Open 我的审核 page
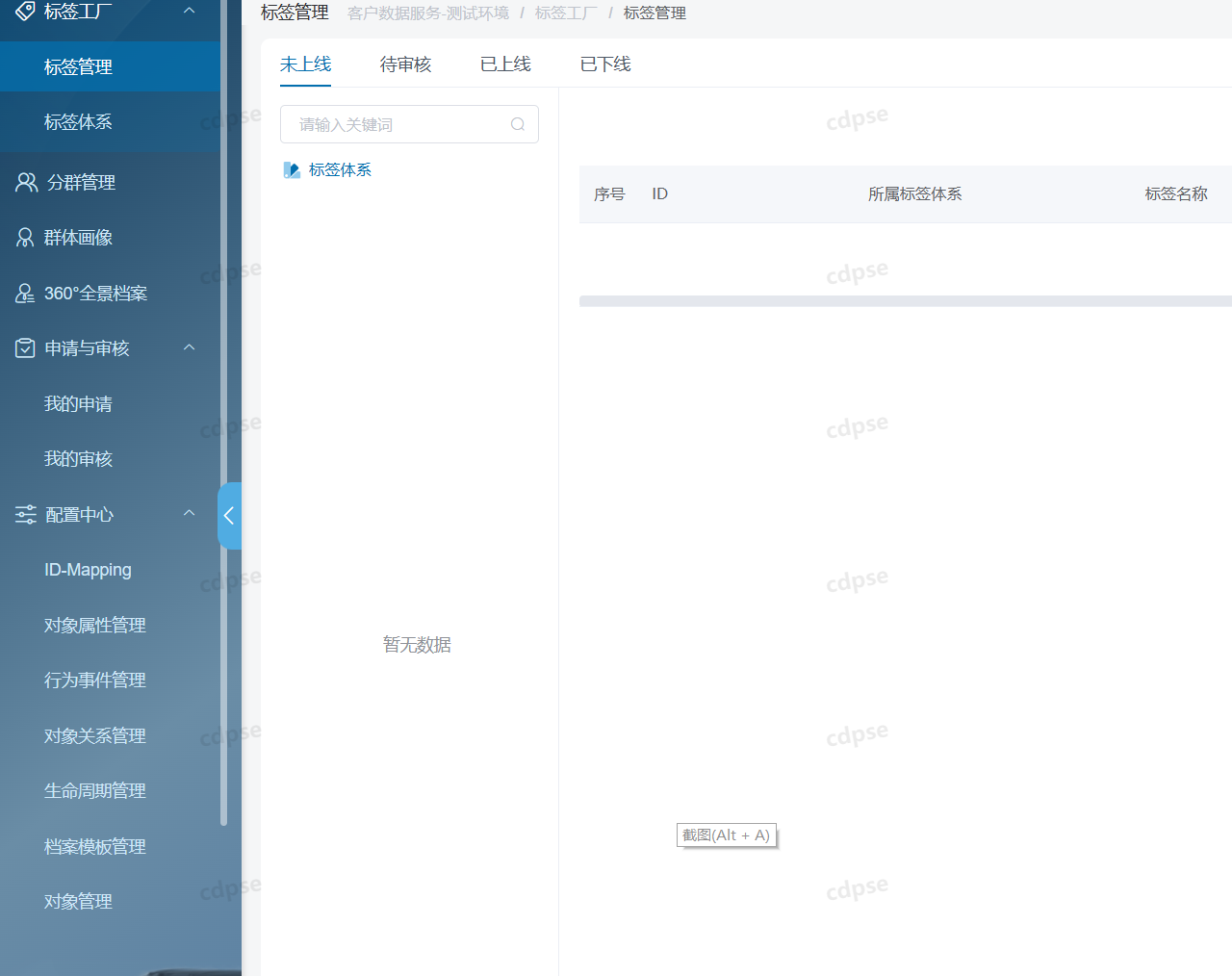This screenshot has width=1232, height=976. click(78, 459)
